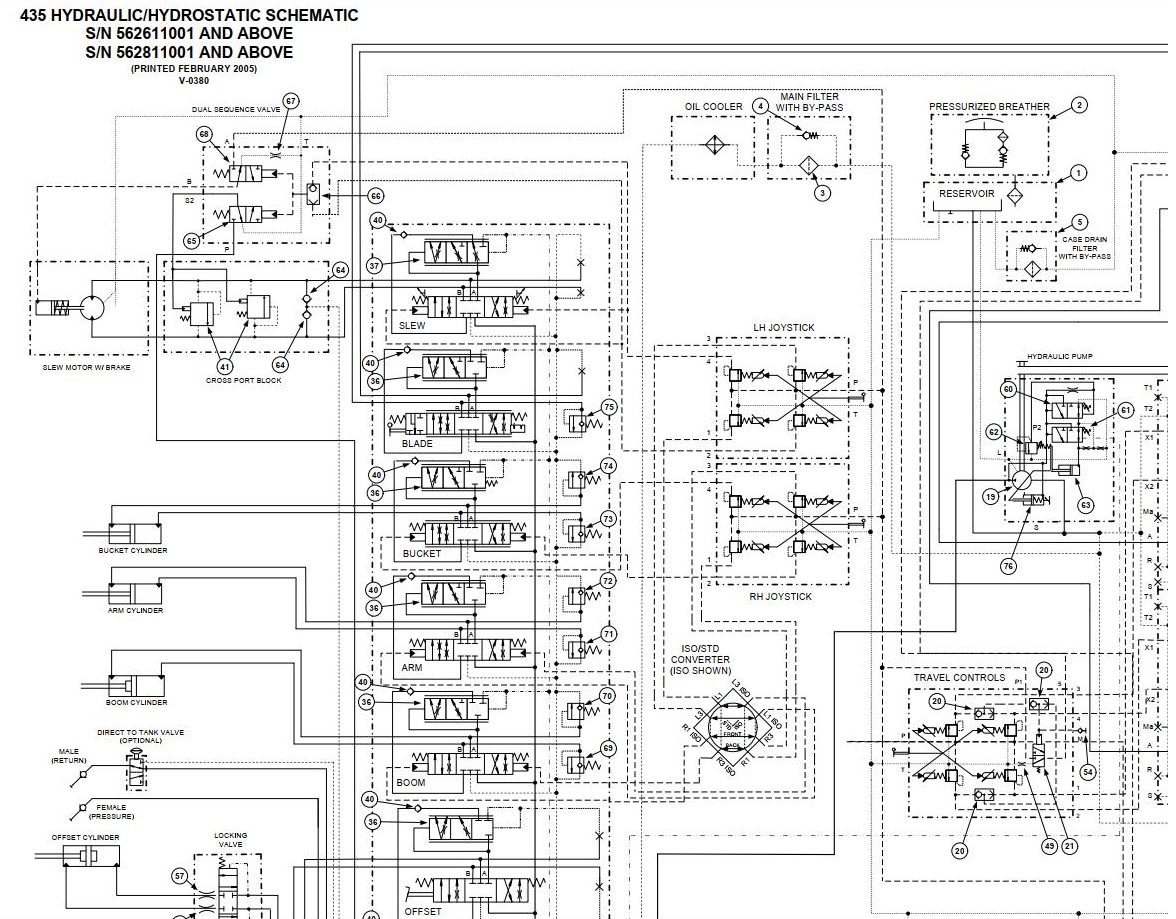Viewport: 1176px width, 919px height.
Task: Click the 'BLADE' valve section label
Action: (417, 443)
